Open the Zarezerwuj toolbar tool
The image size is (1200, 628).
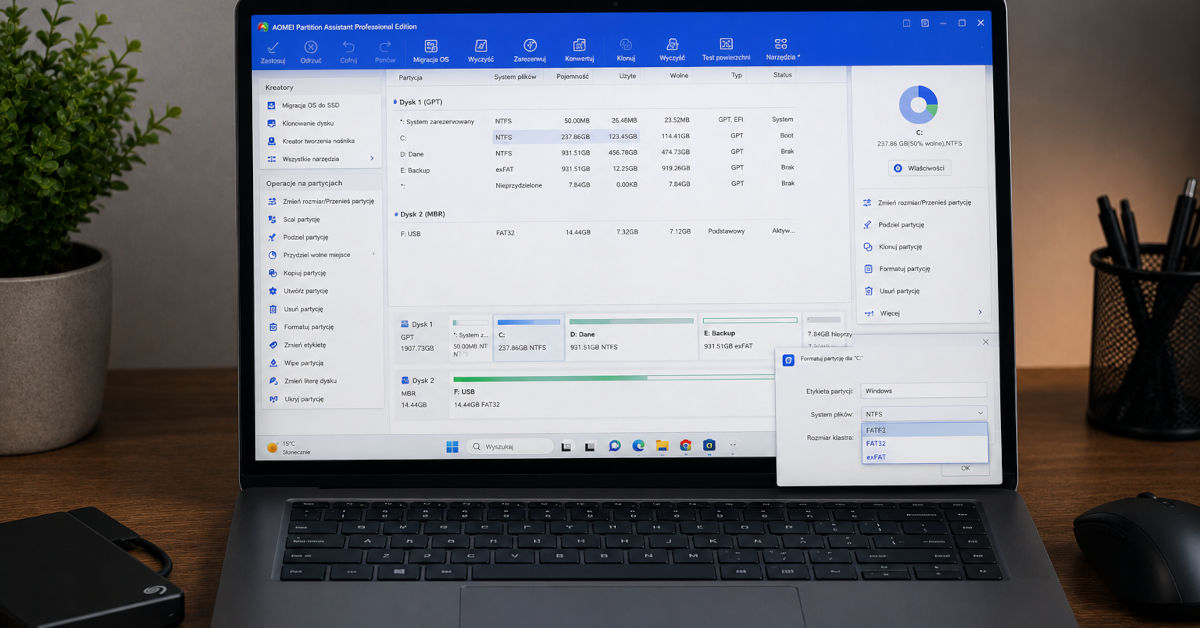click(530, 51)
